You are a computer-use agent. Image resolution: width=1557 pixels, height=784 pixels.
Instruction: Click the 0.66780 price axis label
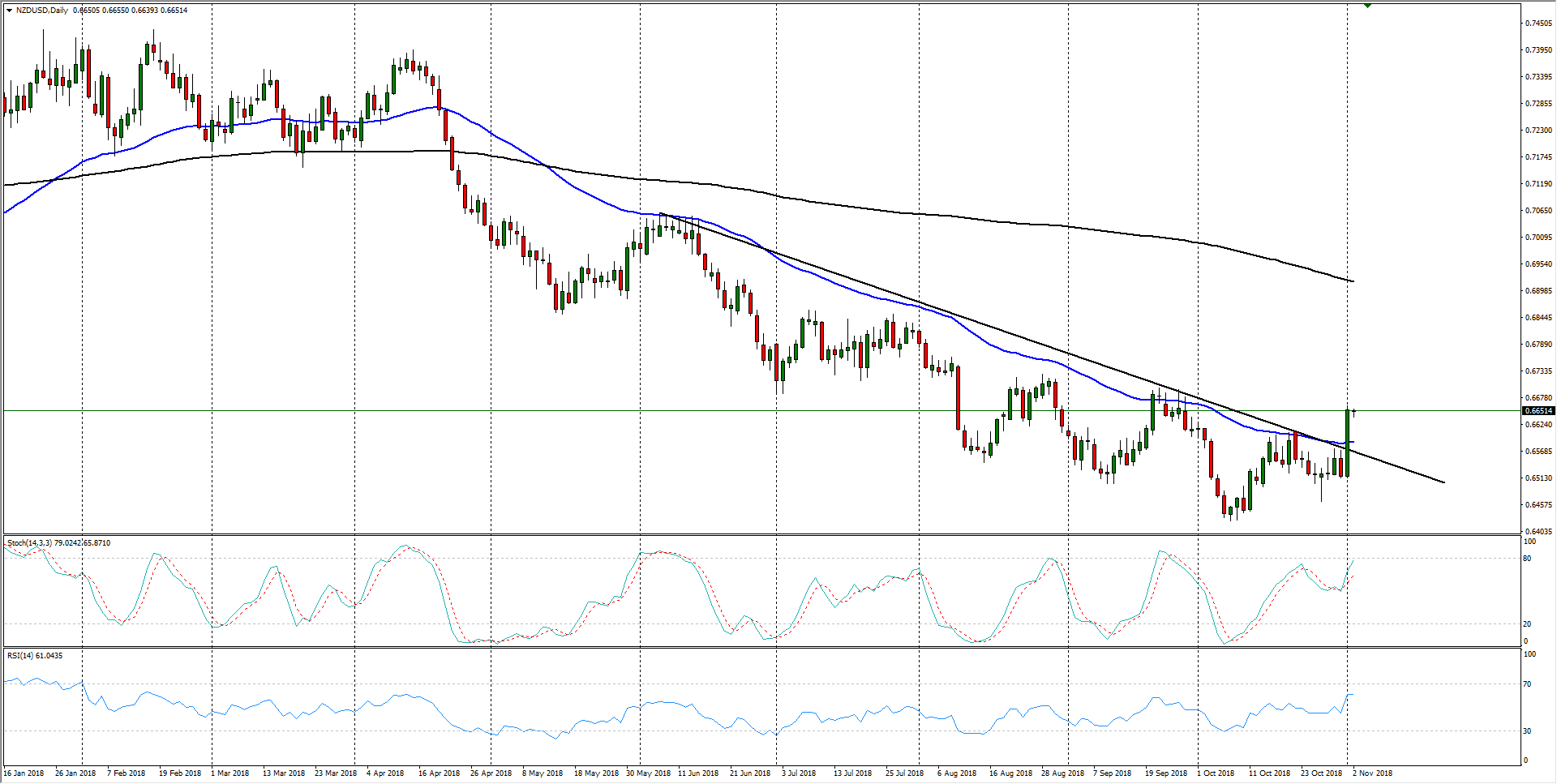pyautogui.click(x=1538, y=398)
